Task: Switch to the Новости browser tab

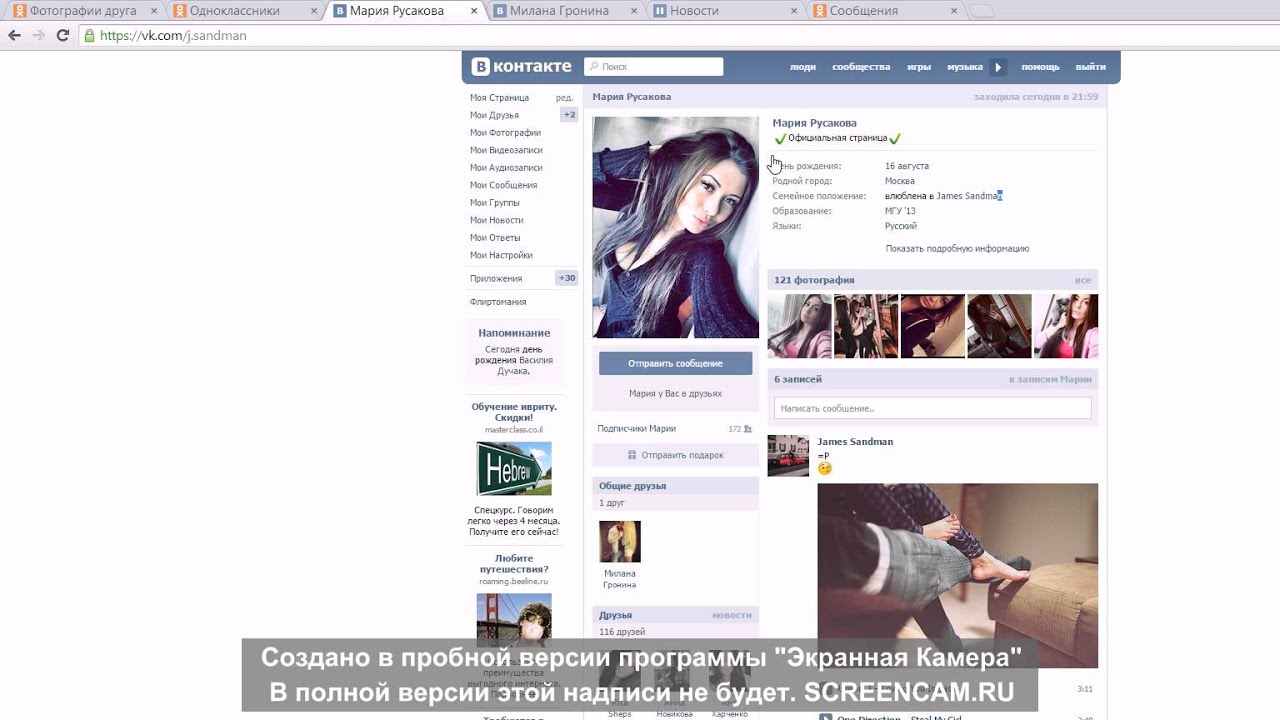Action: [x=720, y=11]
